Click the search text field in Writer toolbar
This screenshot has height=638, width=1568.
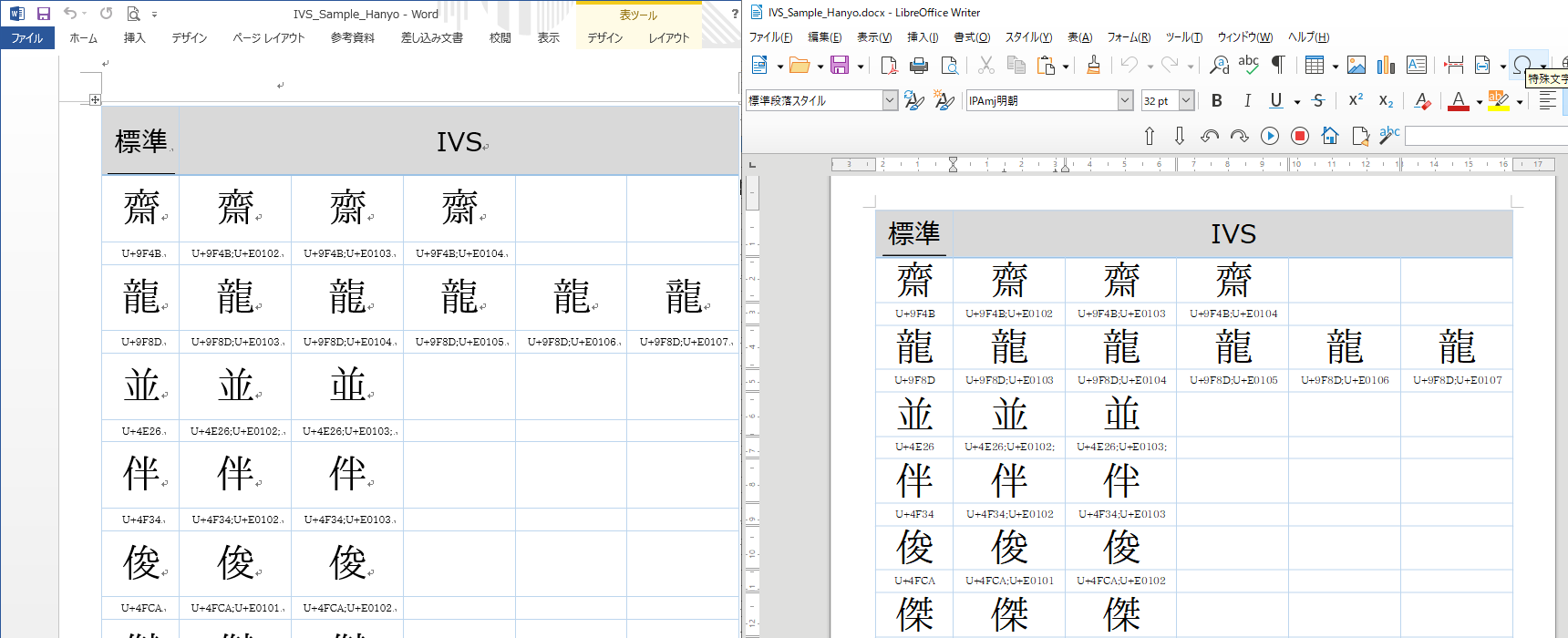click(1486, 136)
